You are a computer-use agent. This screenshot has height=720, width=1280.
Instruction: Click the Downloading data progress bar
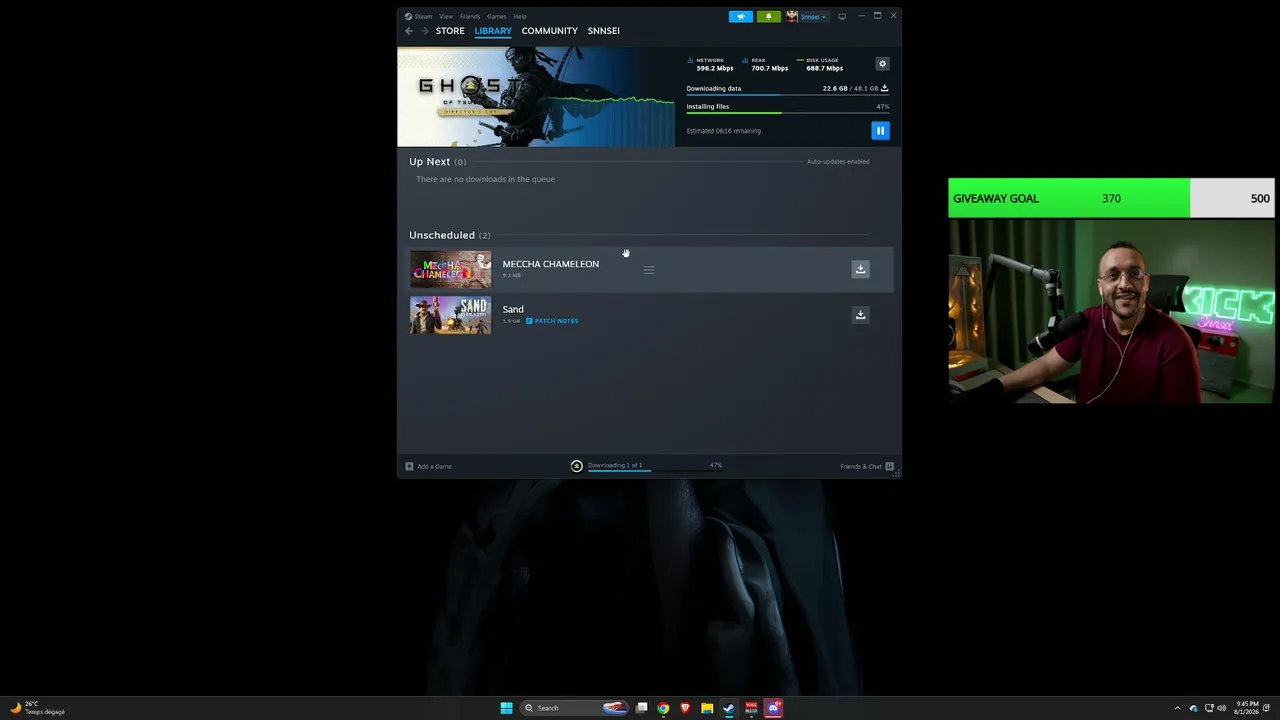788,96
